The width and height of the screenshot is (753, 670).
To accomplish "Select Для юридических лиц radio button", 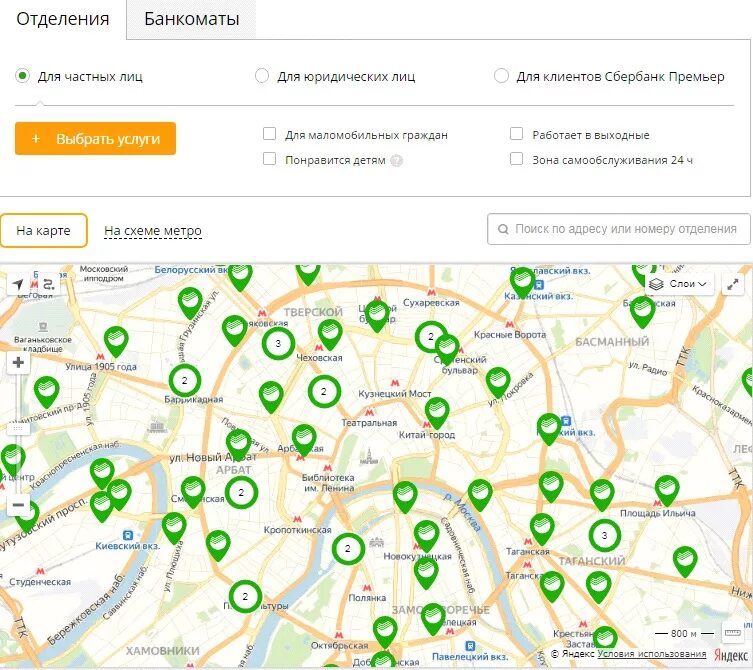I will coord(262,76).
